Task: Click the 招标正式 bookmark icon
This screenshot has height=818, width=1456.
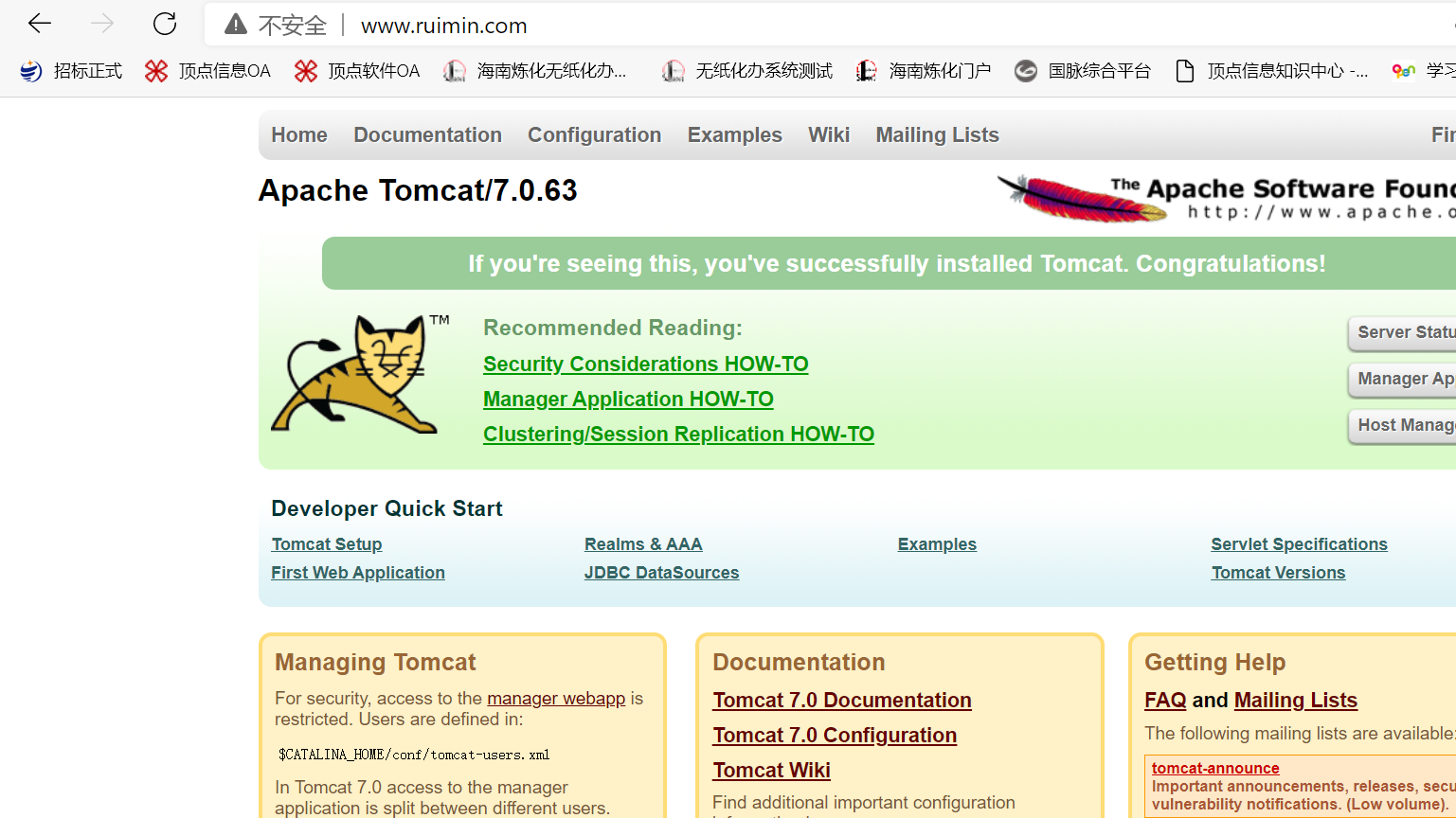Action: tap(31, 71)
